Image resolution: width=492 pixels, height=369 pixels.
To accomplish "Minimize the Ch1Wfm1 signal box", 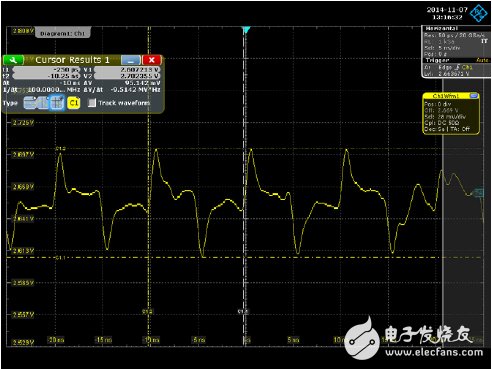I will coord(474,96).
